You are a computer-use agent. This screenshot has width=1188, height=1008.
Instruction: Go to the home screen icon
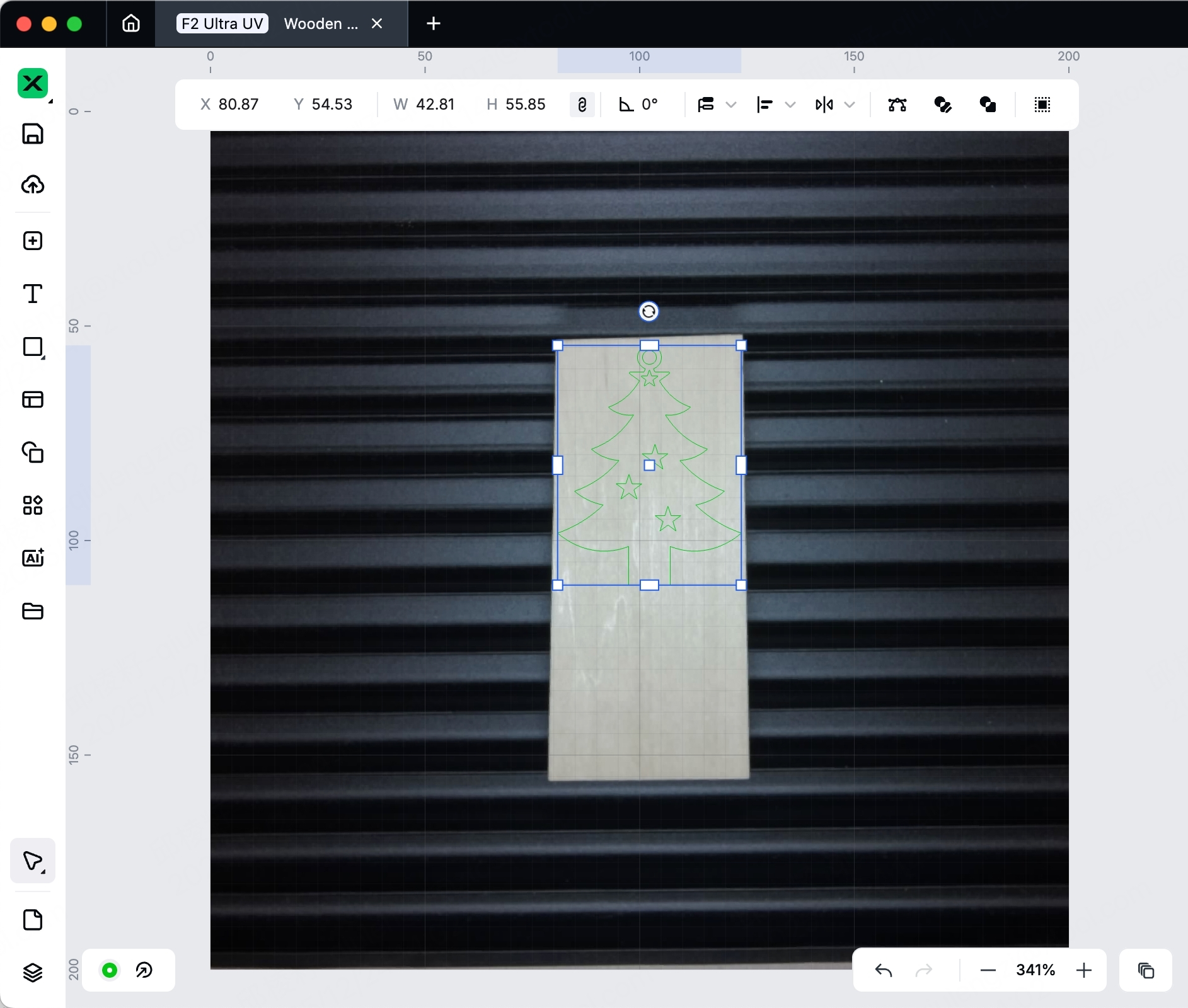(131, 24)
